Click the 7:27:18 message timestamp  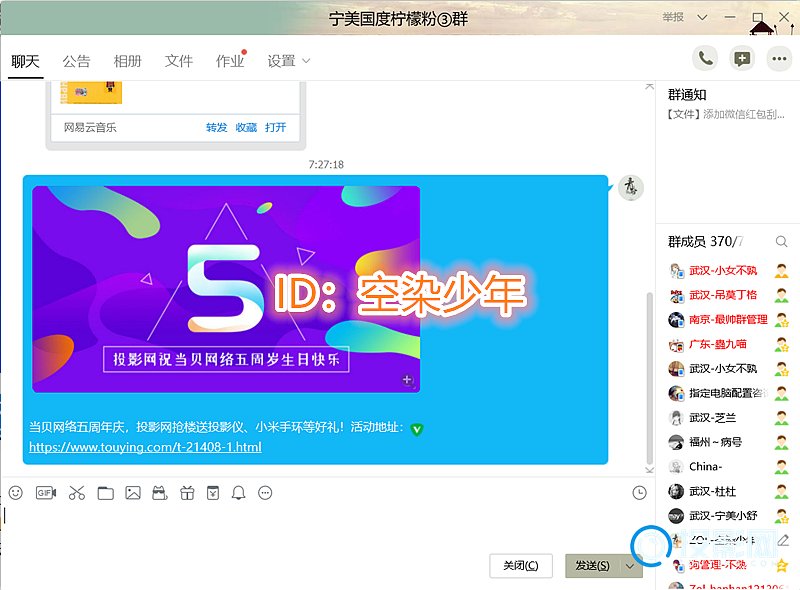(x=326, y=164)
